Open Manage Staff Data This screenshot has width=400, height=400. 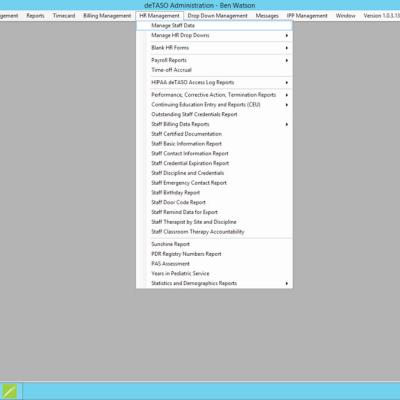(x=214, y=25)
